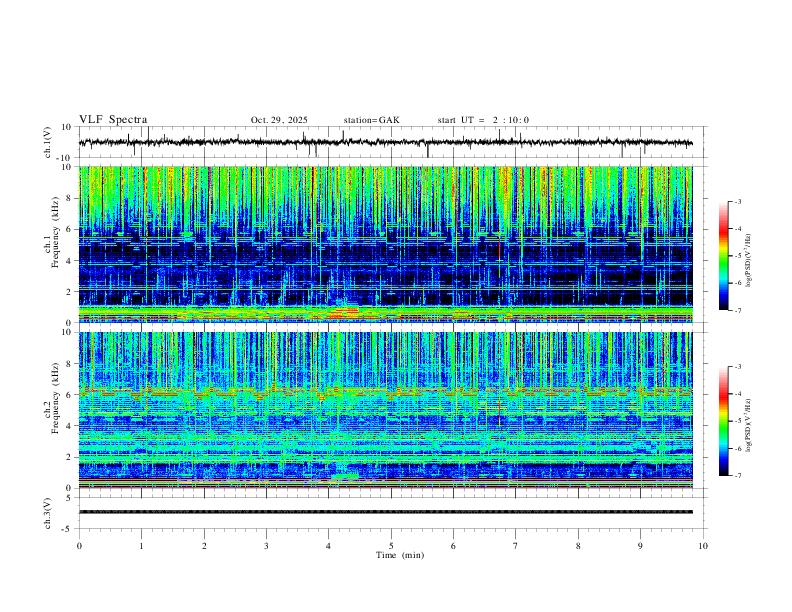
Task: Click the "5" tick on the time axis
Action: pos(391,546)
